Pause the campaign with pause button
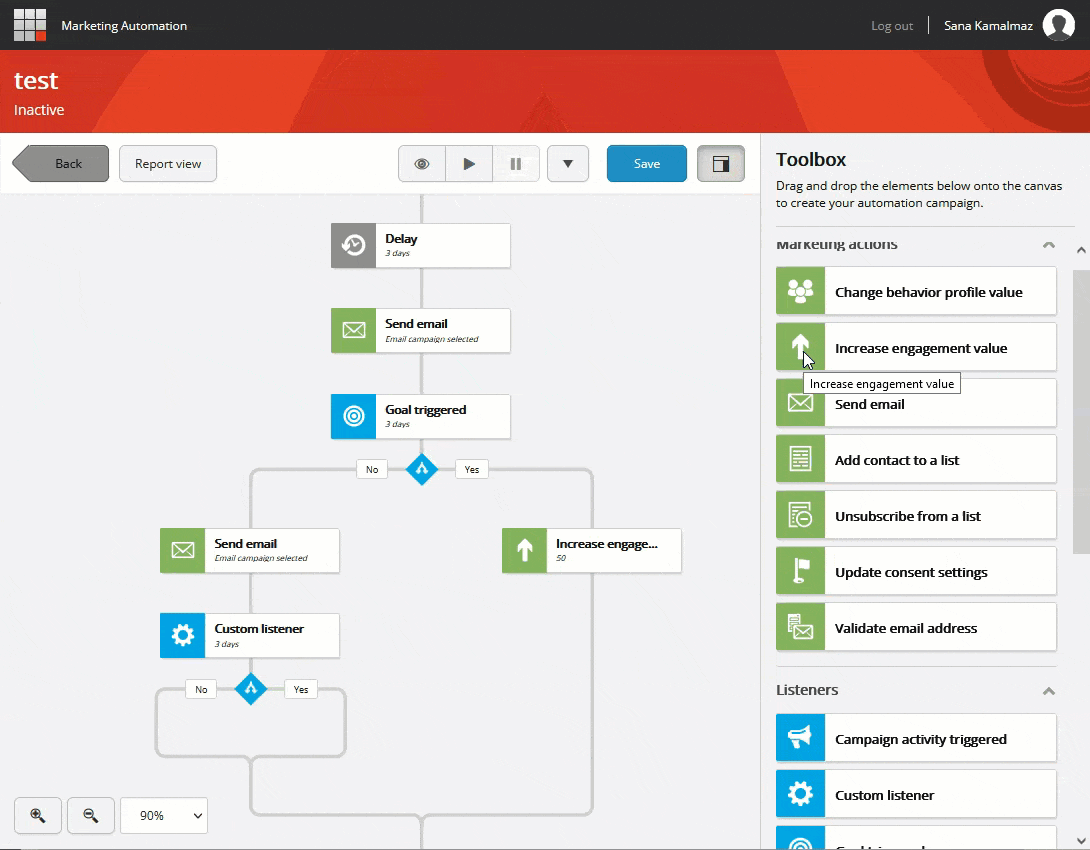 tap(516, 164)
